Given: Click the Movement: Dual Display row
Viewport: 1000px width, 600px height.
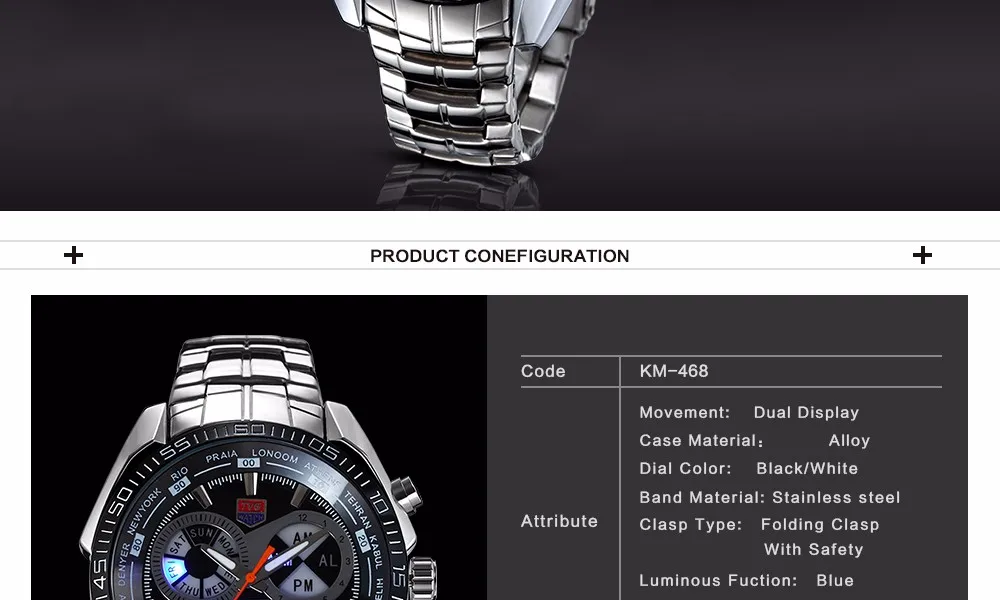Looking at the screenshot, I should [x=749, y=413].
